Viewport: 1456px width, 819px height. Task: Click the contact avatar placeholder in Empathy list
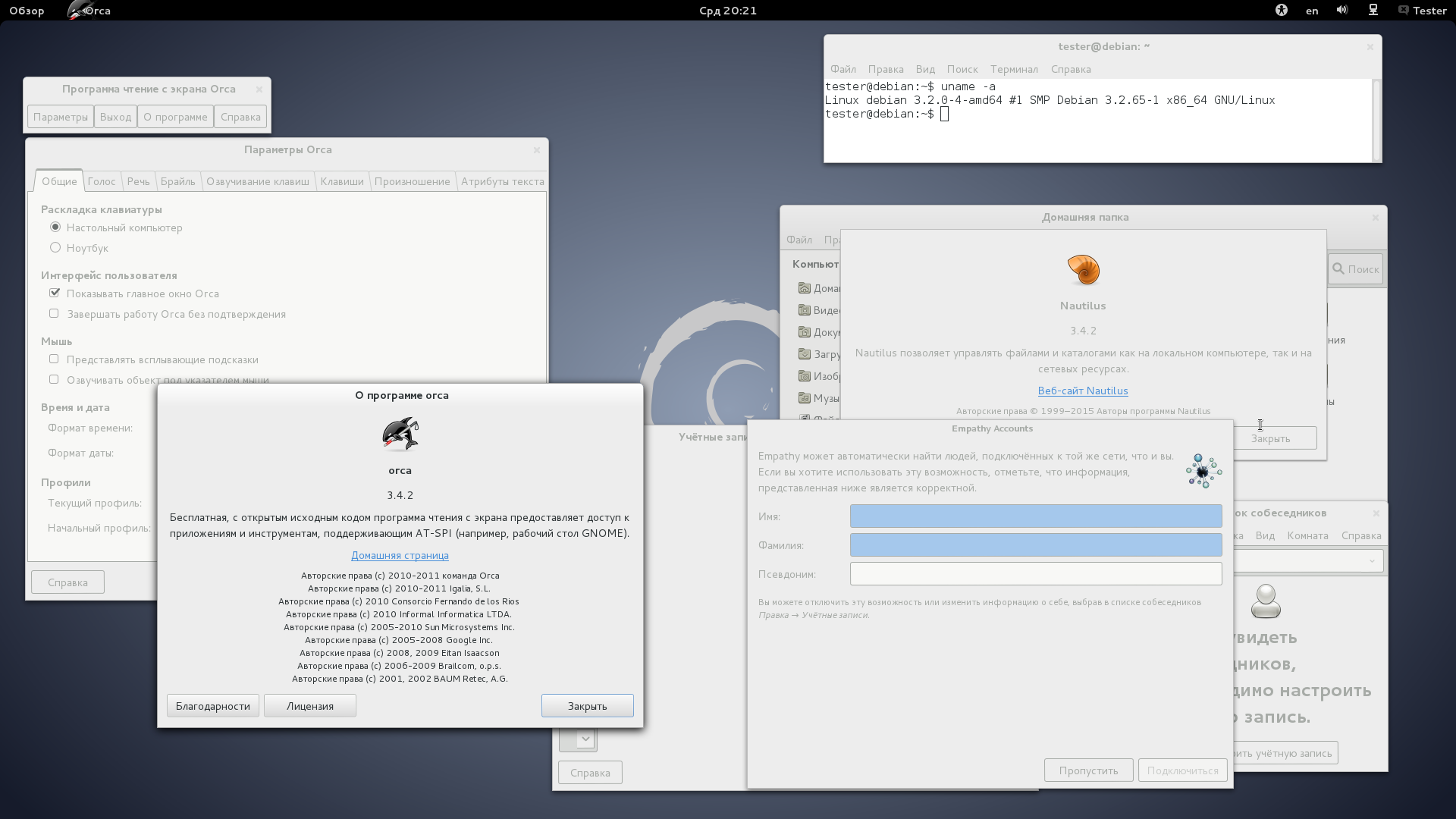1266,601
